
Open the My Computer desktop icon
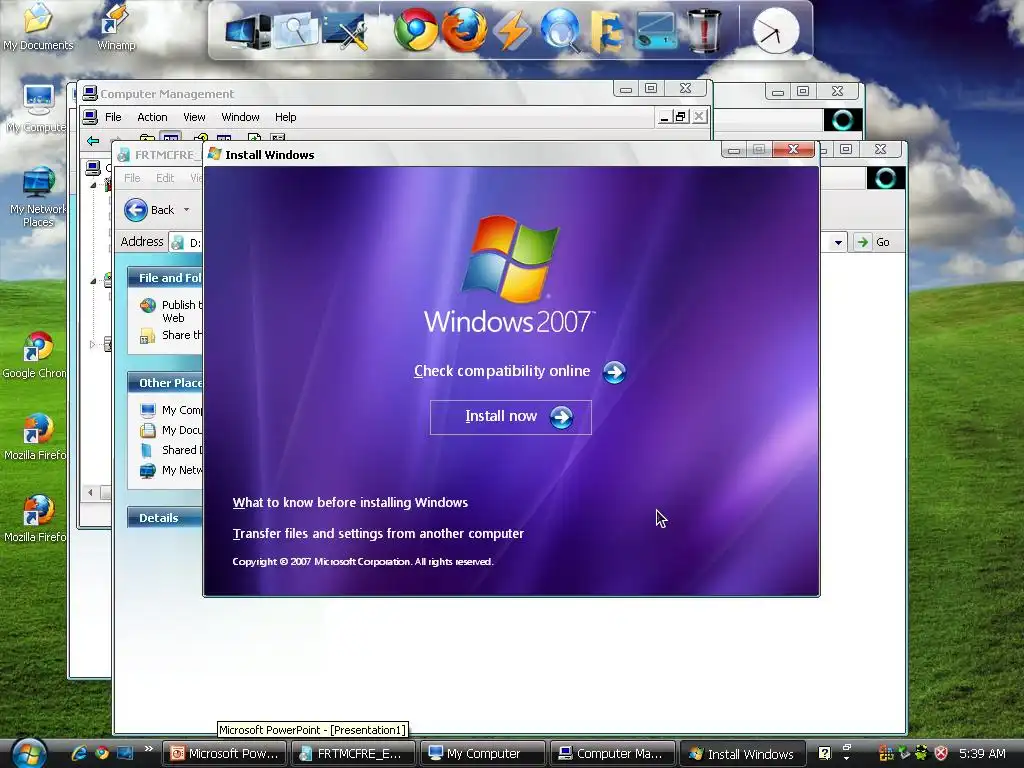(37, 109)
